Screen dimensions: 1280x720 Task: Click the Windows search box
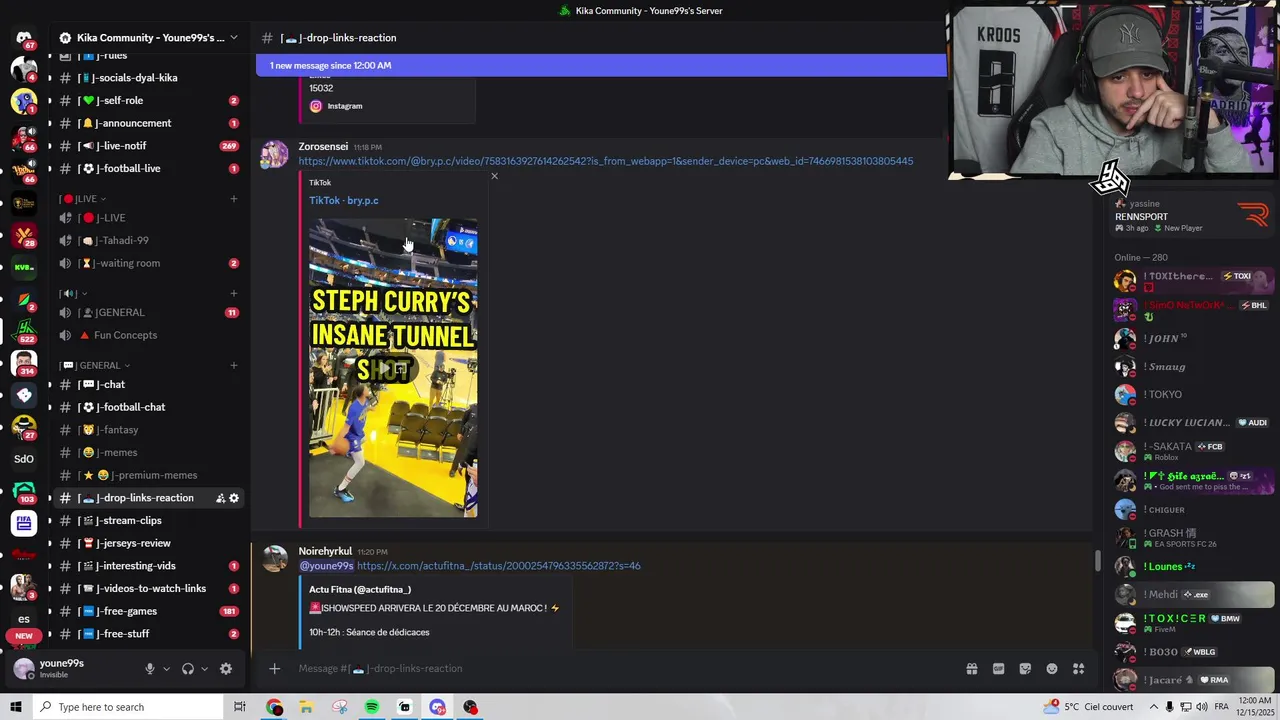pos(131,707)
